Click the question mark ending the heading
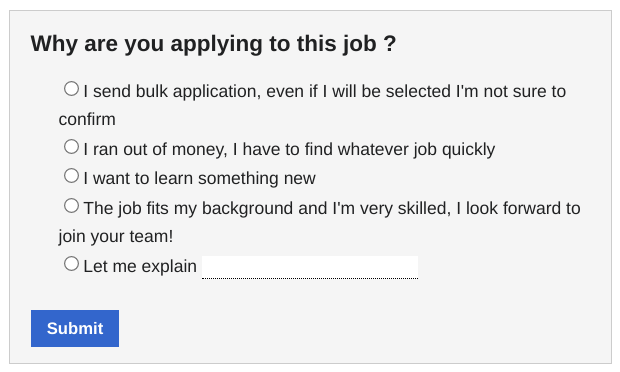This screenshot has height=372, width=620. click(x=390, y=43)
